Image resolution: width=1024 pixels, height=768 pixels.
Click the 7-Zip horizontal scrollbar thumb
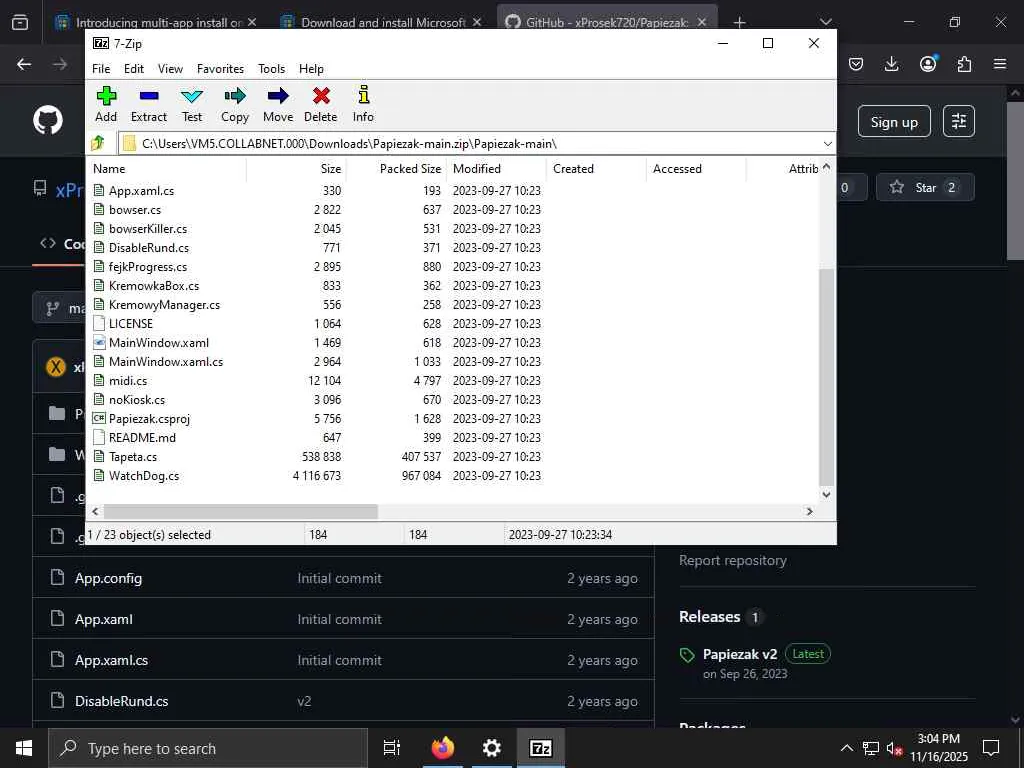point(240,511)
